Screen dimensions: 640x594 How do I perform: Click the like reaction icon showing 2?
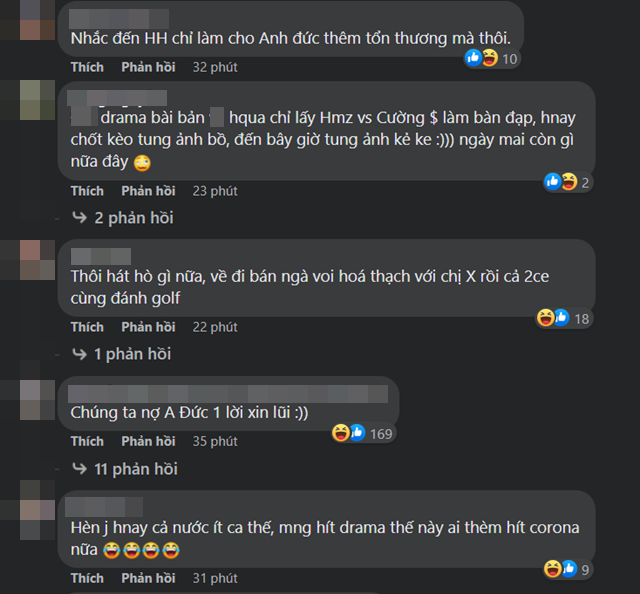(x=553, y=182)
